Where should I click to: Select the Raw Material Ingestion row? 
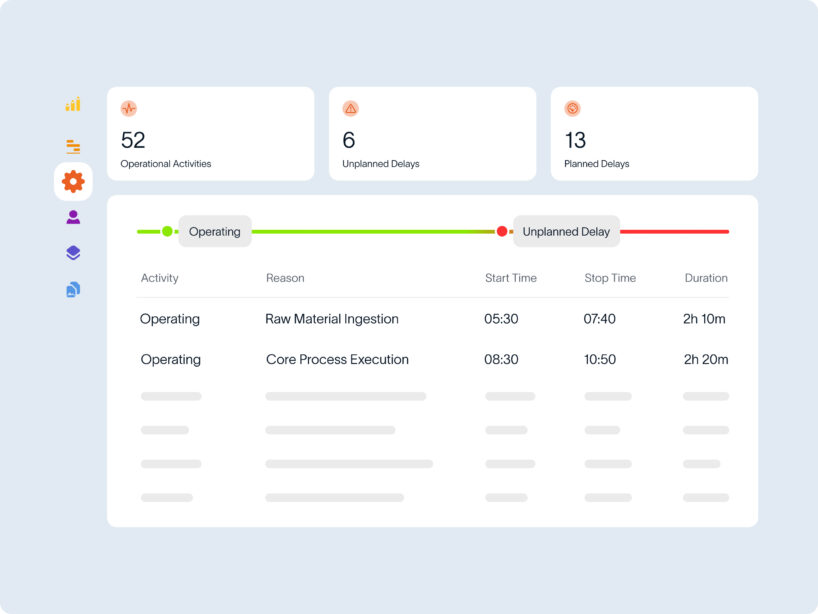point(332,319)
